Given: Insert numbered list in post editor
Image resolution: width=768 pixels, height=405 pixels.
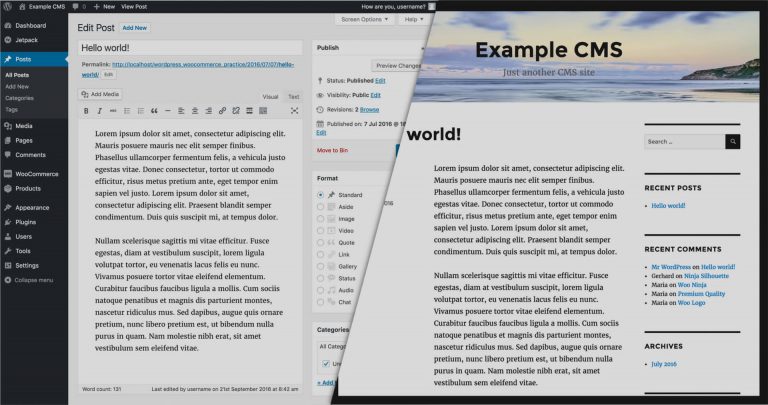Looking at the screenshot, I should pyautogui.click(x=141, y=111).
